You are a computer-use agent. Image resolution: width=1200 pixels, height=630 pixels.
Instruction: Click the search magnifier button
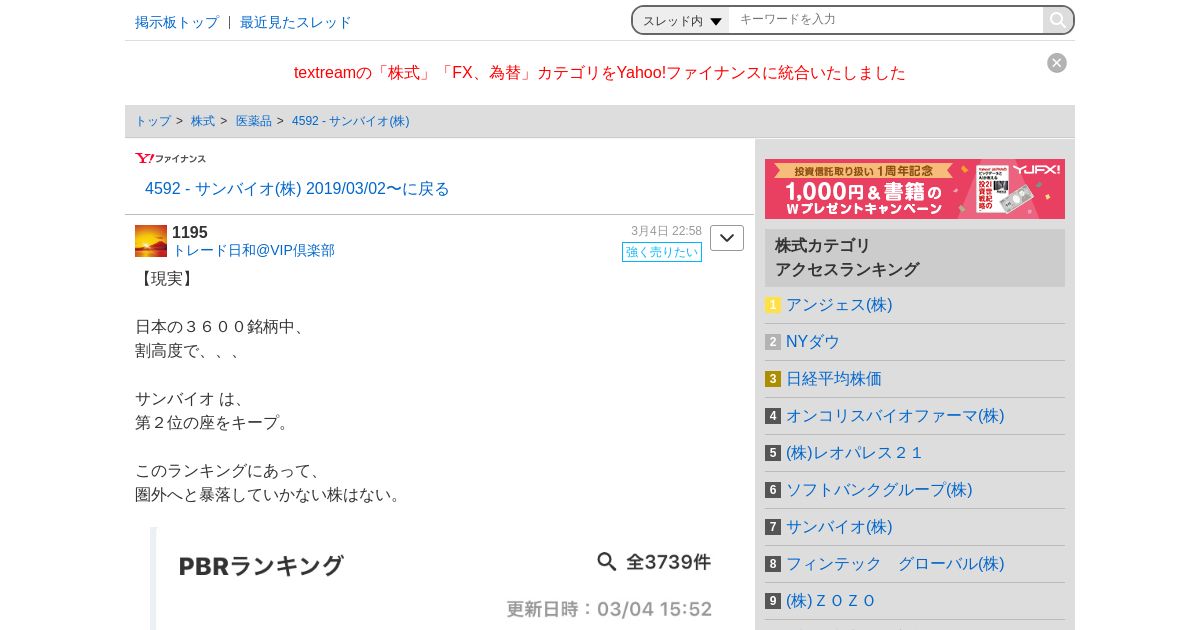pos(1058,20)
